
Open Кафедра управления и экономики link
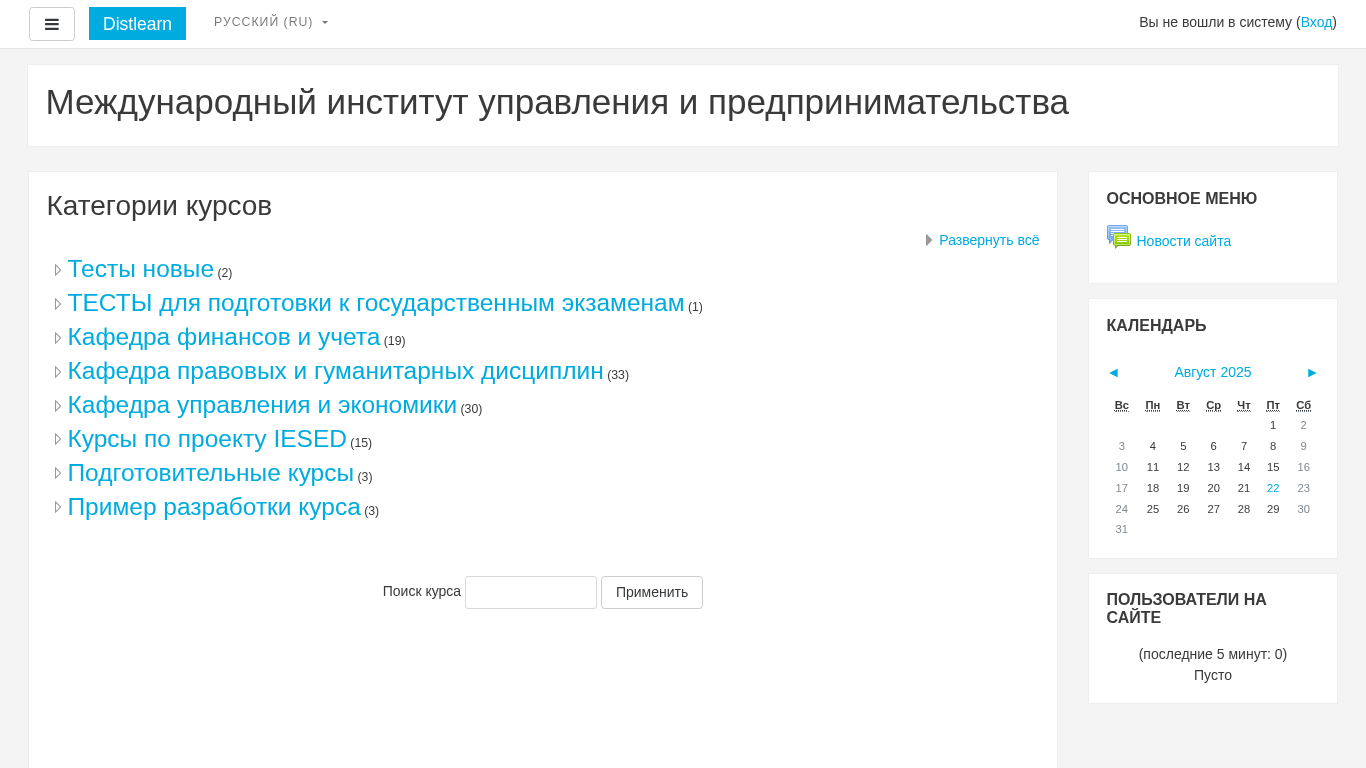click(x=262, y=405)
